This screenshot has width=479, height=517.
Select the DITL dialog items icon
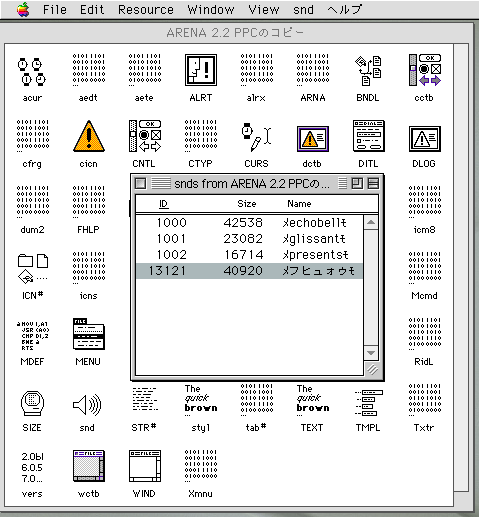click(368, 136)
